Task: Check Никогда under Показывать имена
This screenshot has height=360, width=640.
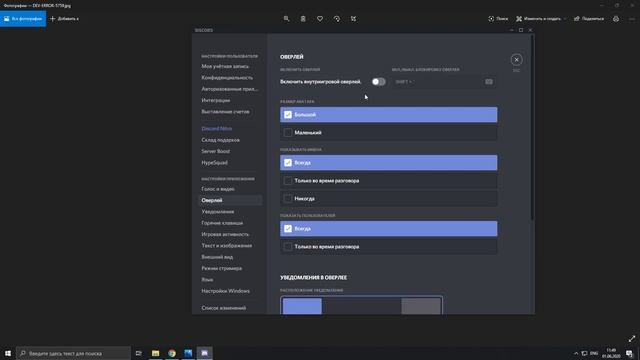Action: pos(288,198)
